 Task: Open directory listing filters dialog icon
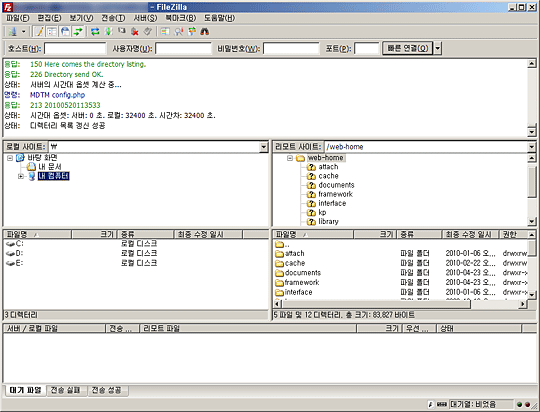165,32
